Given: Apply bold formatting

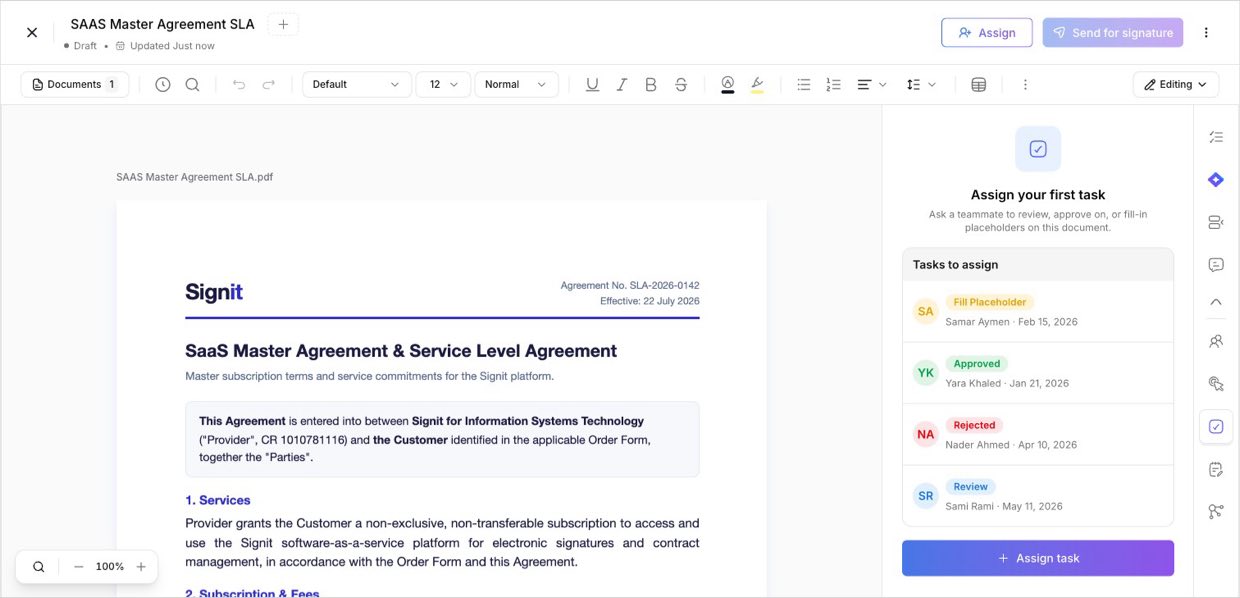Looking at the screenshot, I should pyautogui.click(x=651, y=85).
